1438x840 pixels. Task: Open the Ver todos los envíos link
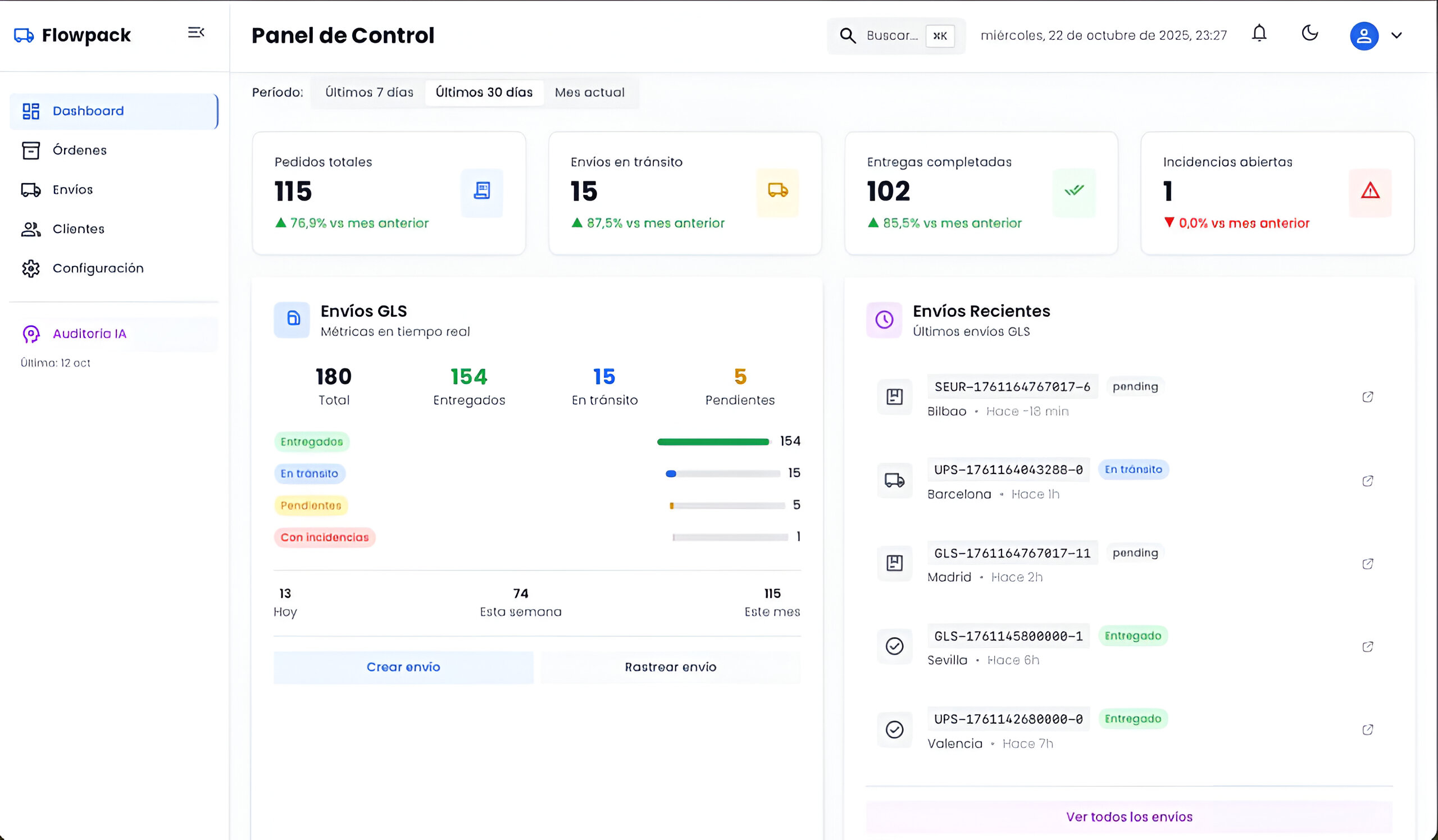(x=1128, y=816)
